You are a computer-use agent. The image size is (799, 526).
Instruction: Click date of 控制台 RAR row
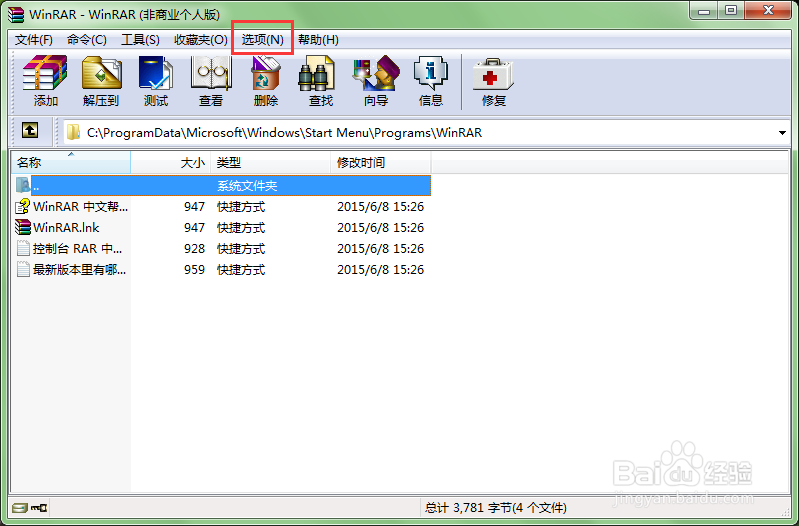(x=381, y=248)
